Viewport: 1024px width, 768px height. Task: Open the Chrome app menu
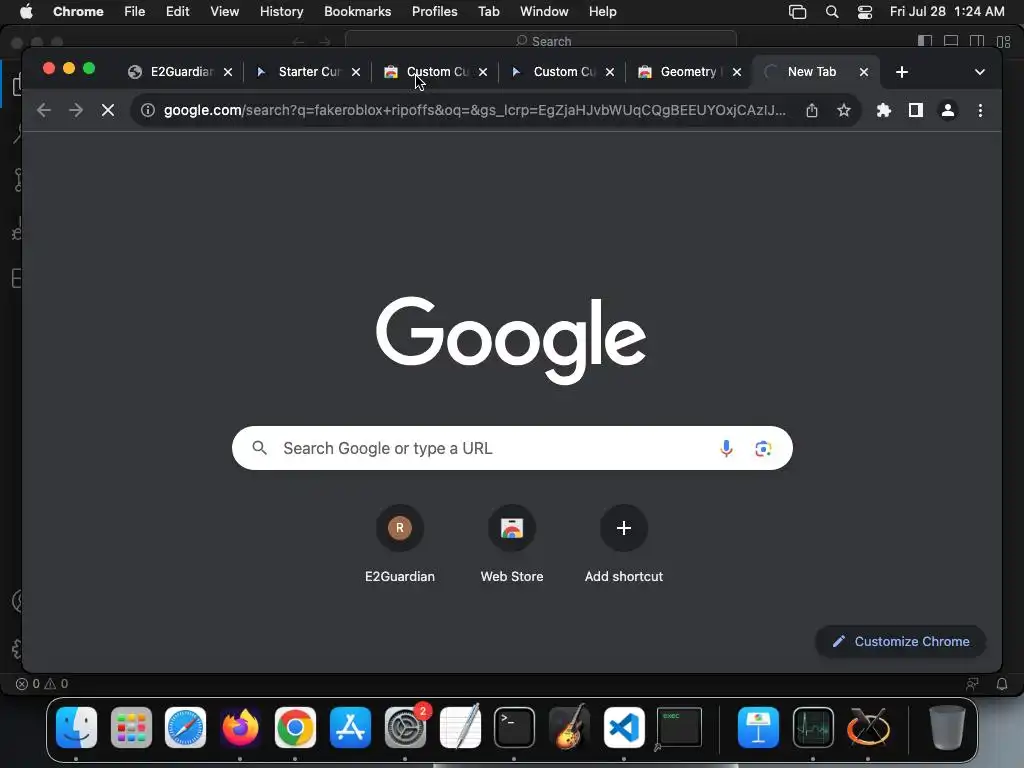(x=78, y=12)
